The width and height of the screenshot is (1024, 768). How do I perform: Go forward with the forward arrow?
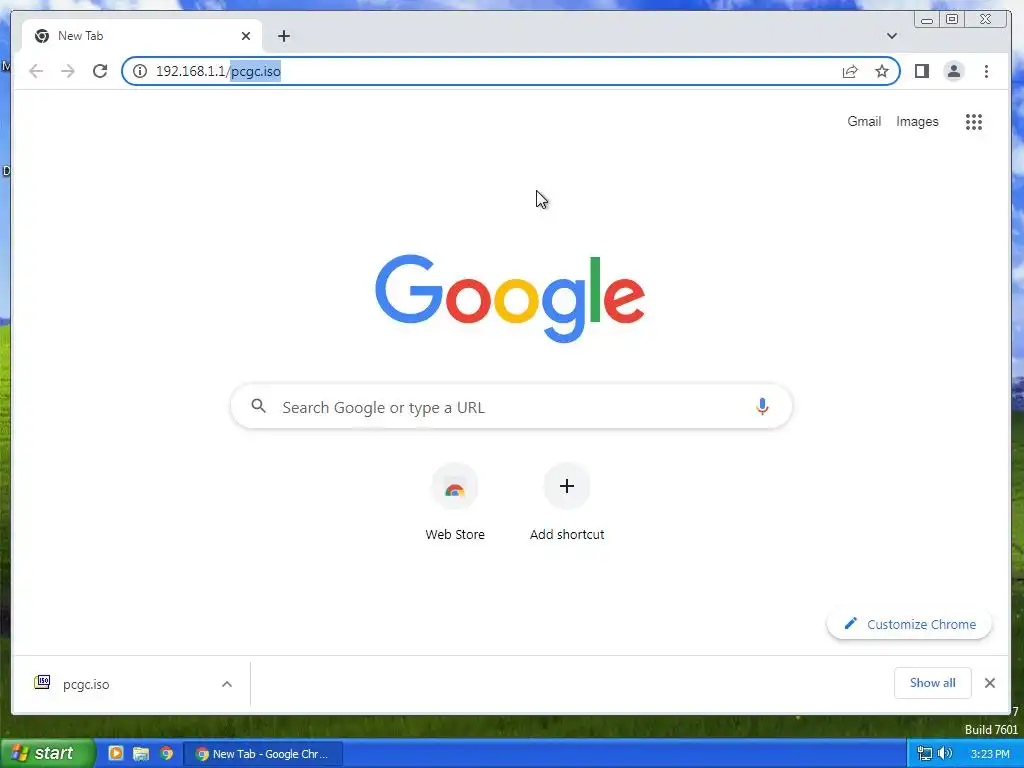[x=68, y=71]
